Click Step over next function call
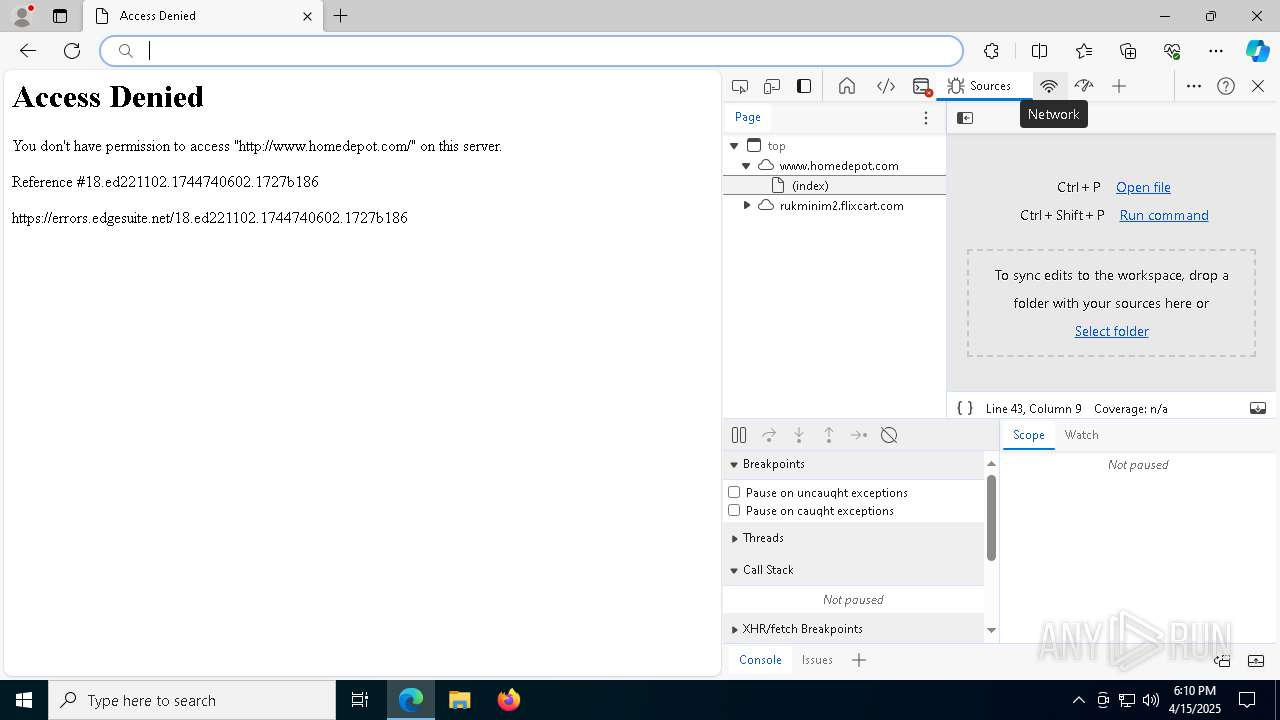The height and width of the screenshot is (720, 1280). pos(769,435)
